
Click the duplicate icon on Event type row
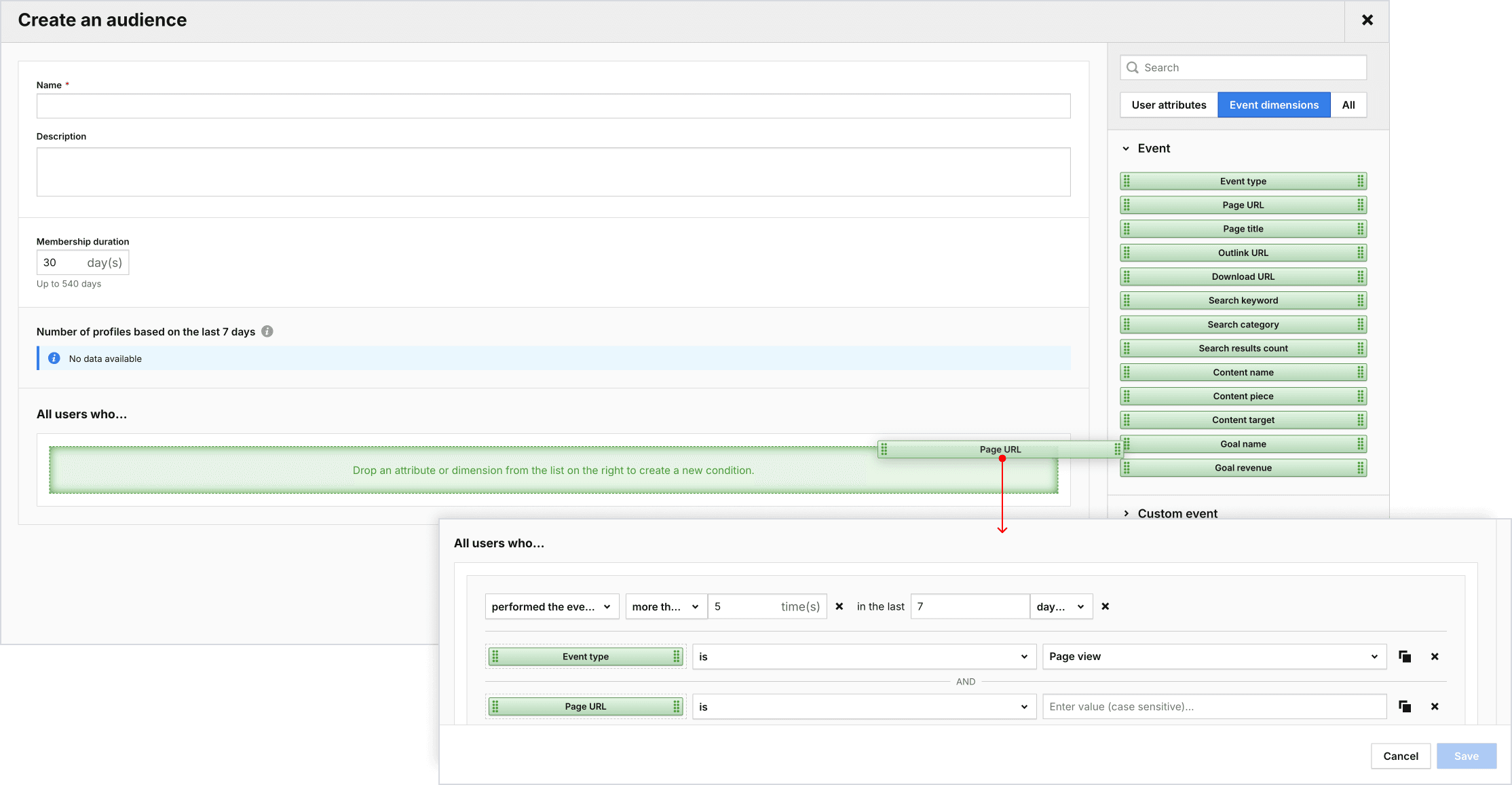[1405, 657]
